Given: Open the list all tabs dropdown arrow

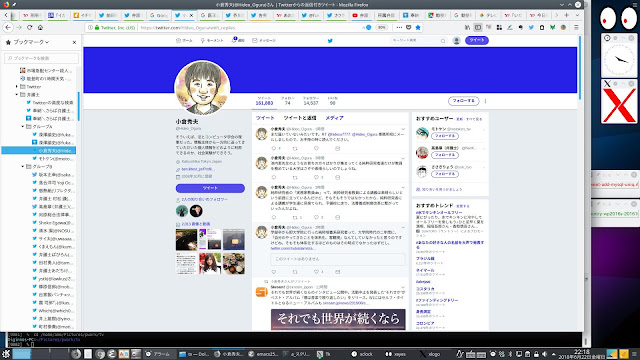Looking at the screenshot, I should tap(577, 15).
